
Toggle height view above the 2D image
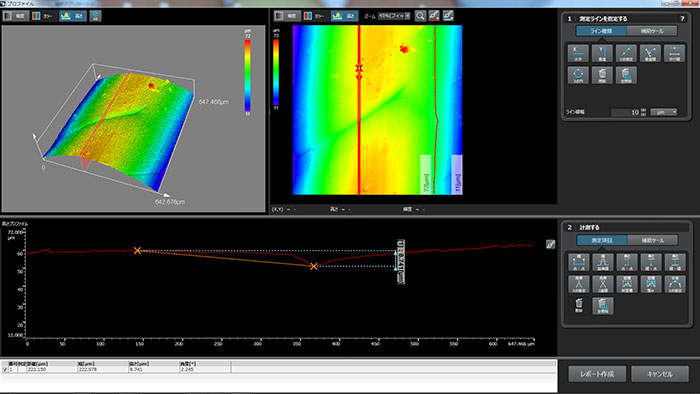pos(344,16)
